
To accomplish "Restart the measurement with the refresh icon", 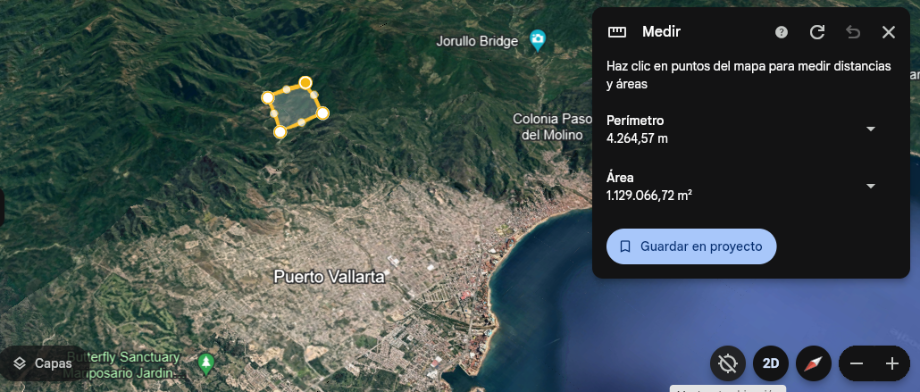I will click(817, 32).
